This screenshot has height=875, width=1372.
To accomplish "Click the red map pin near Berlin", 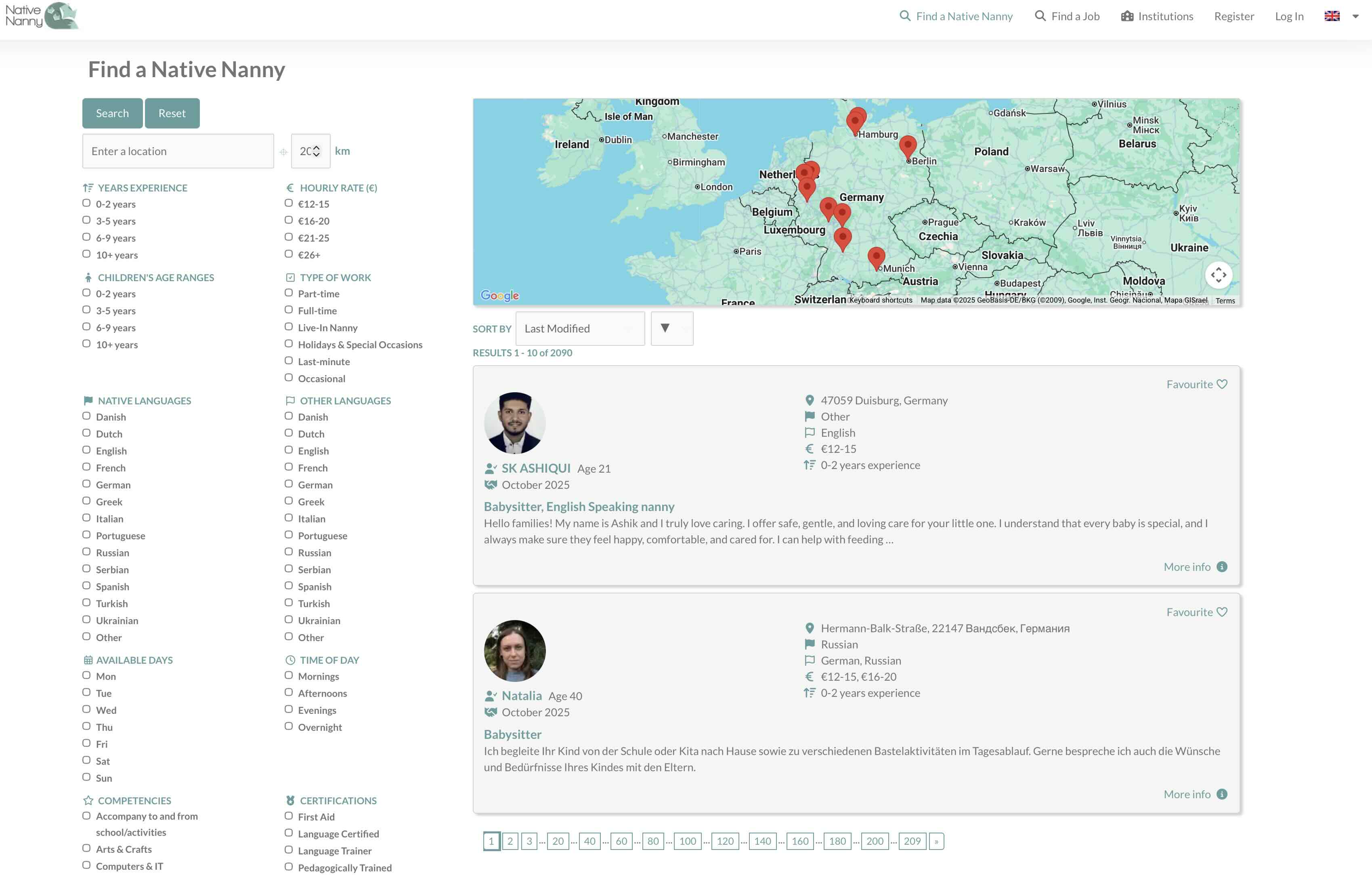I will pos(907,145).
